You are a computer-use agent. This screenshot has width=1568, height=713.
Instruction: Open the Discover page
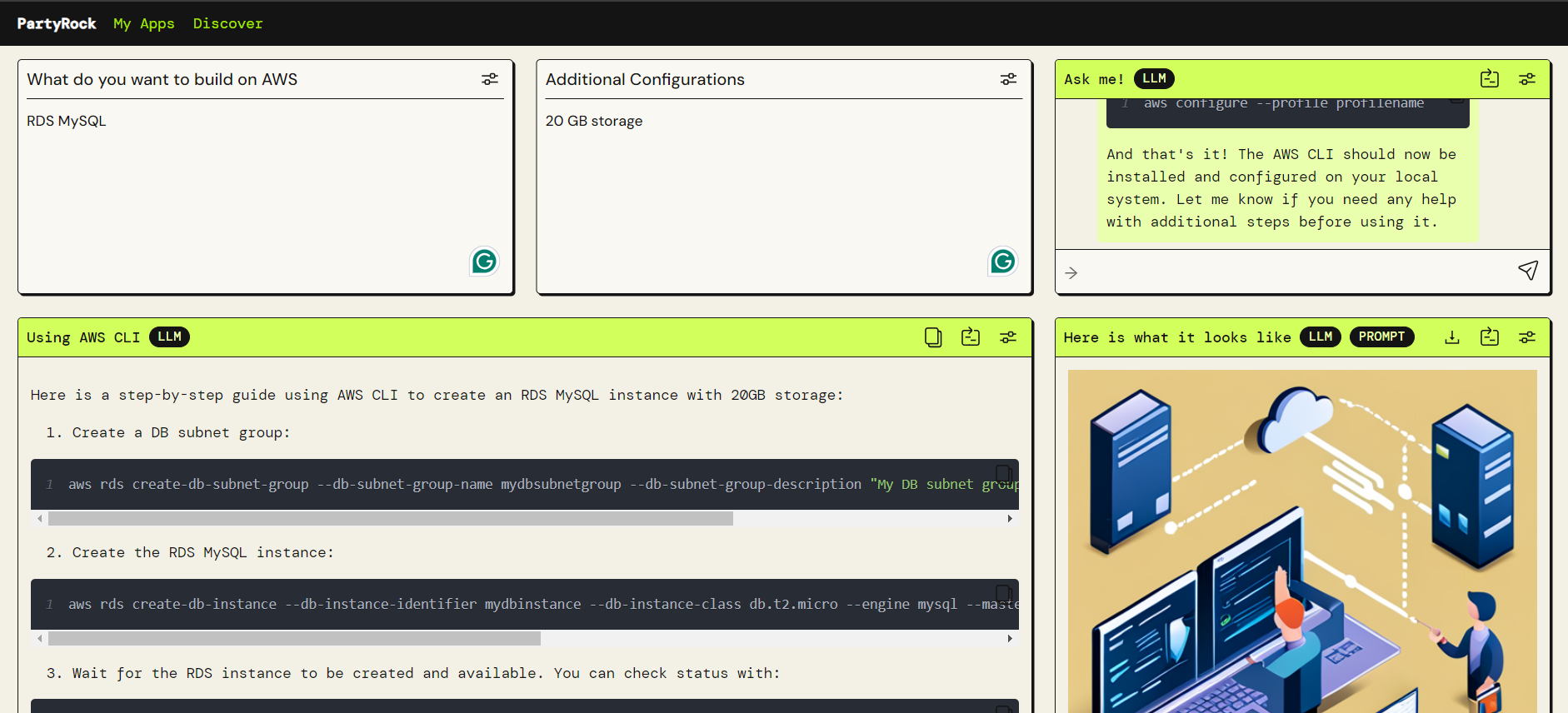(228, 23)
